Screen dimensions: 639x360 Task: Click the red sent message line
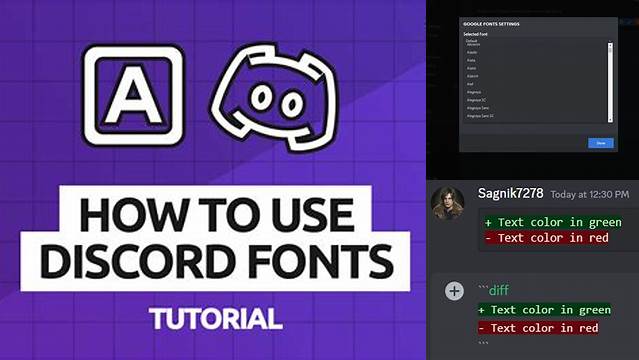[x=546, y=238]
